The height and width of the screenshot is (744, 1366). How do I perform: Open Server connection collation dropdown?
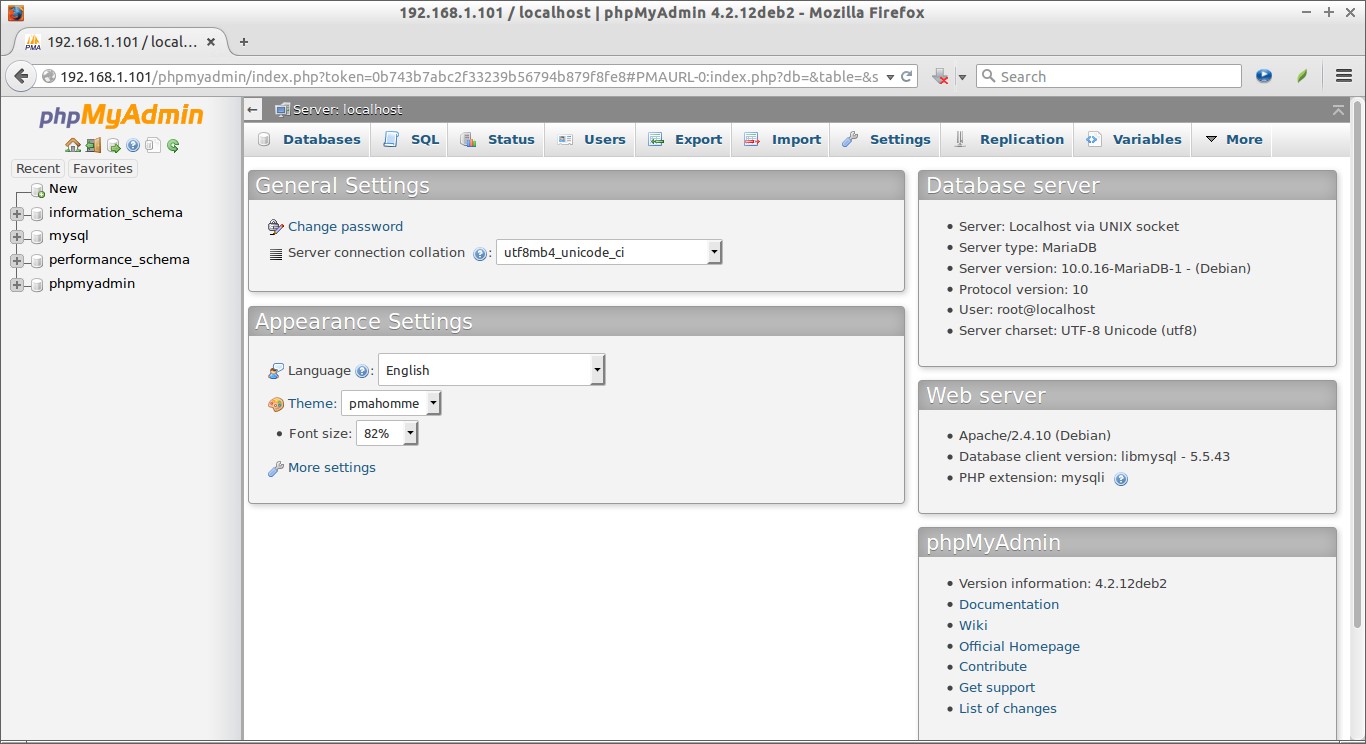(609, 252)
